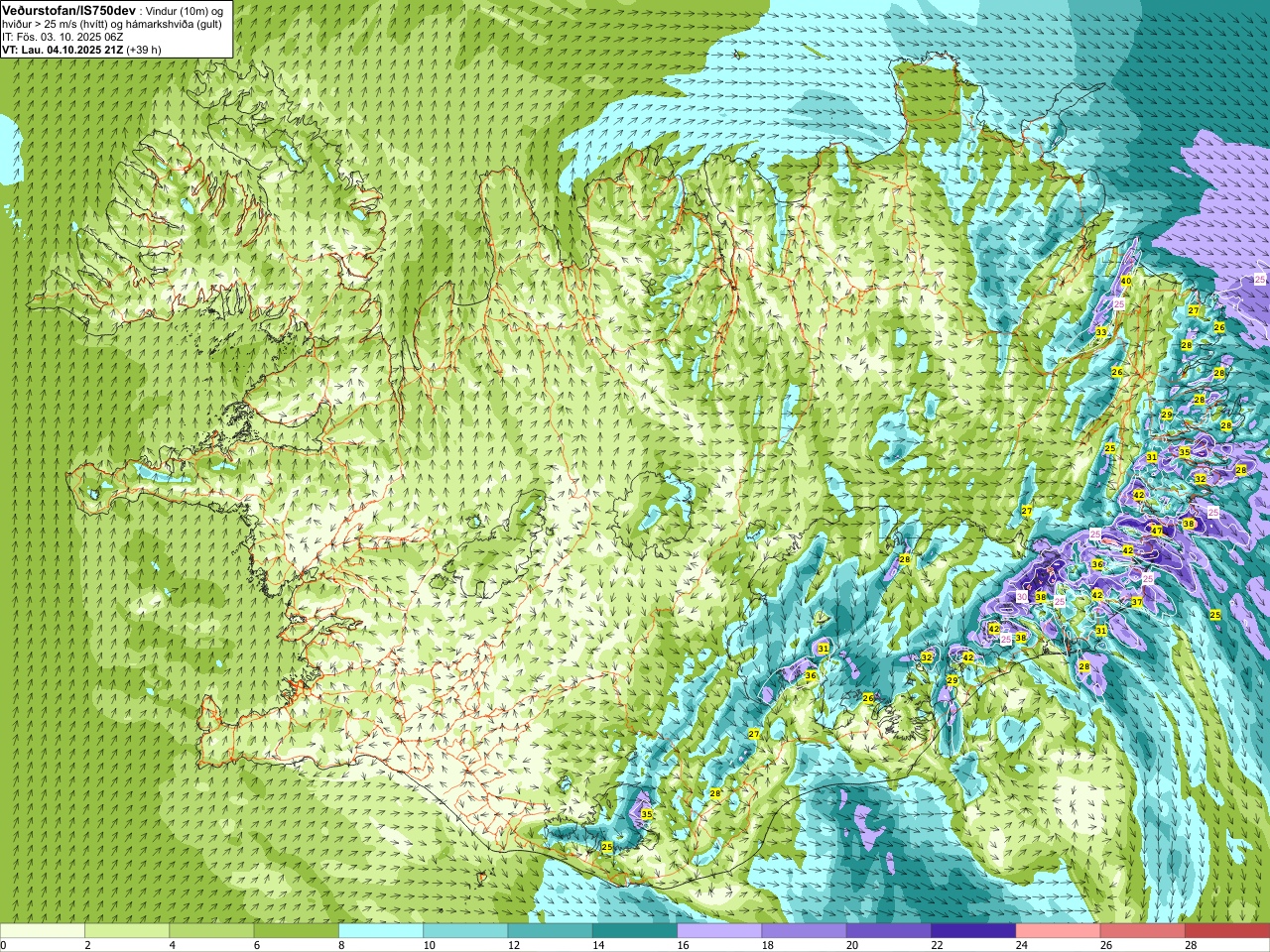Click the 22–24 m/s deep indigo legend swatch
The width and height of the screenshot is (1270, 952).
pyautogui.click(x=973, y=931)
